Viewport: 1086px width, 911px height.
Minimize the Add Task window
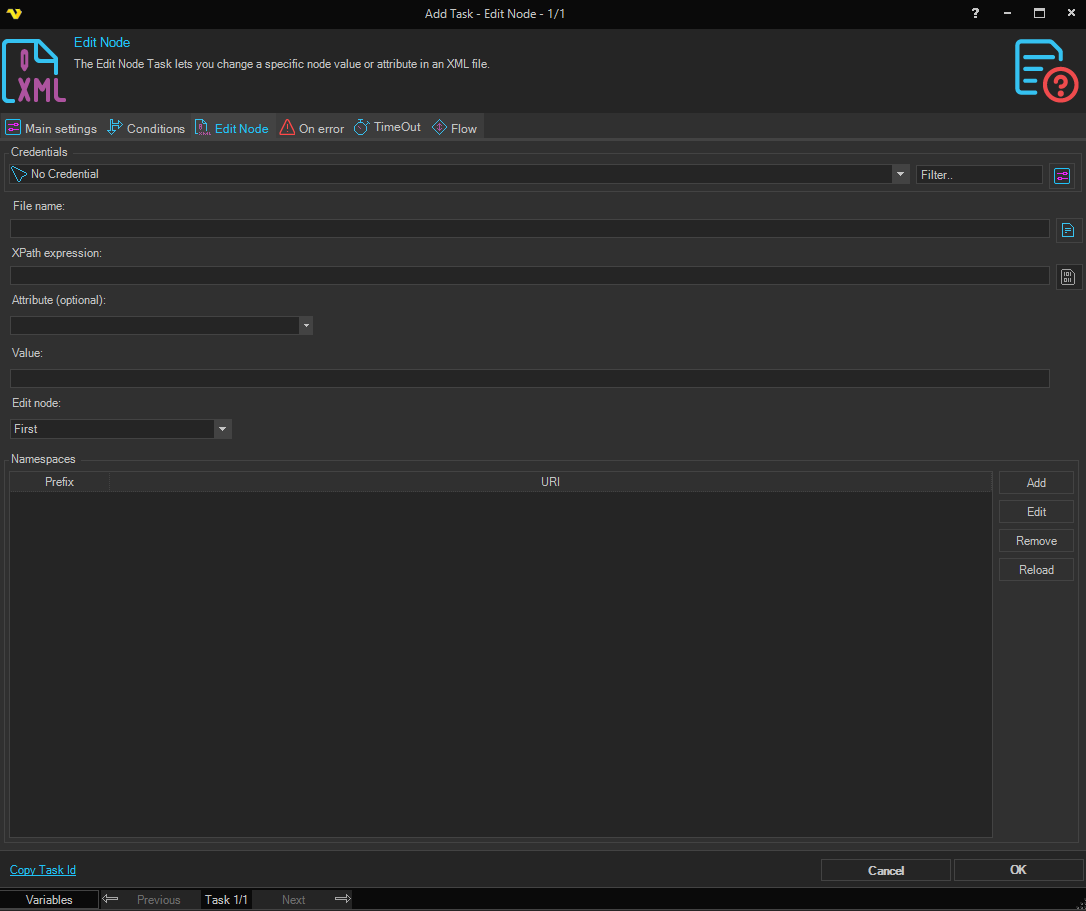point(1007,13)
